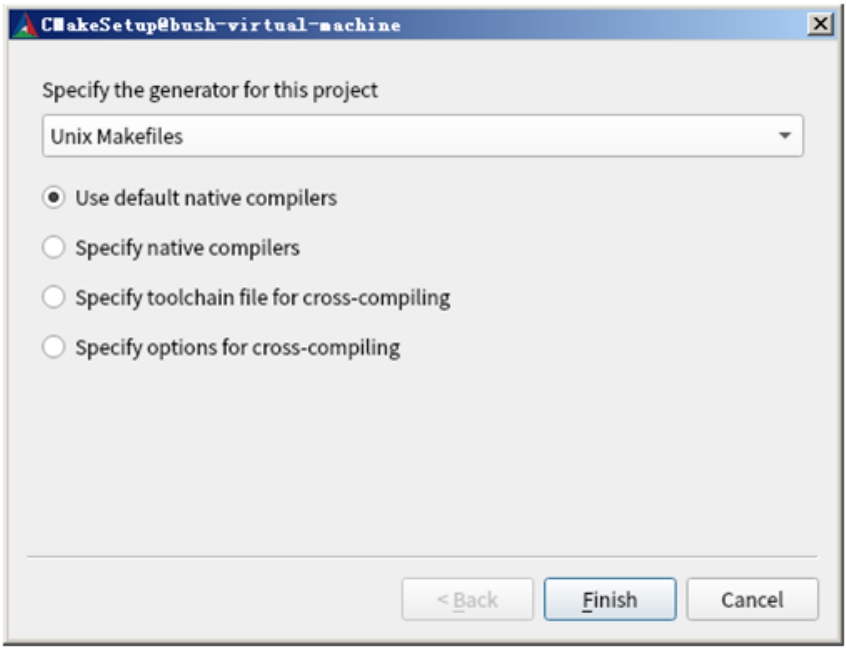Select 'Use default native compilers' radio button

(54, 198)
